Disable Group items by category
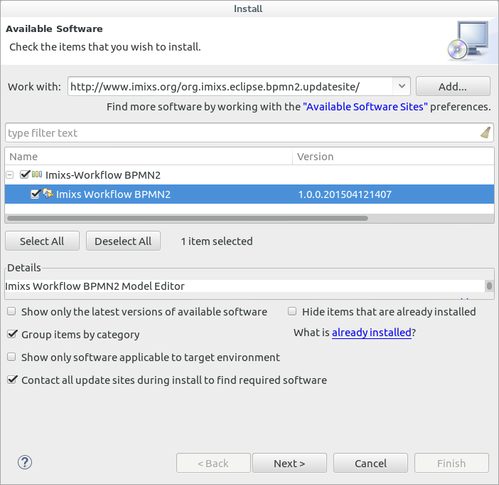499x485 pixels. [x=12, y=334]
